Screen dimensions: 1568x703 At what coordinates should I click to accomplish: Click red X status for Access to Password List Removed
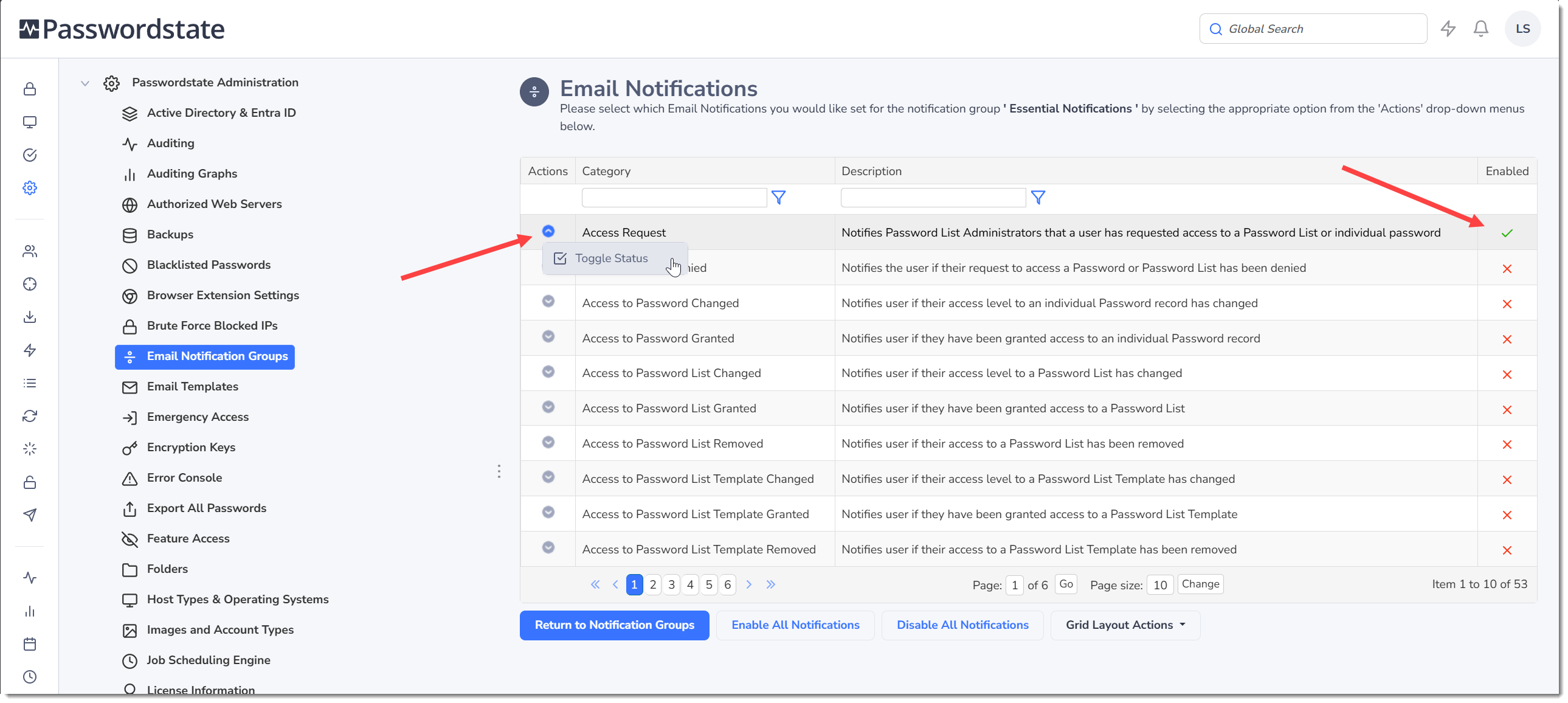[x=1507, y=445]
